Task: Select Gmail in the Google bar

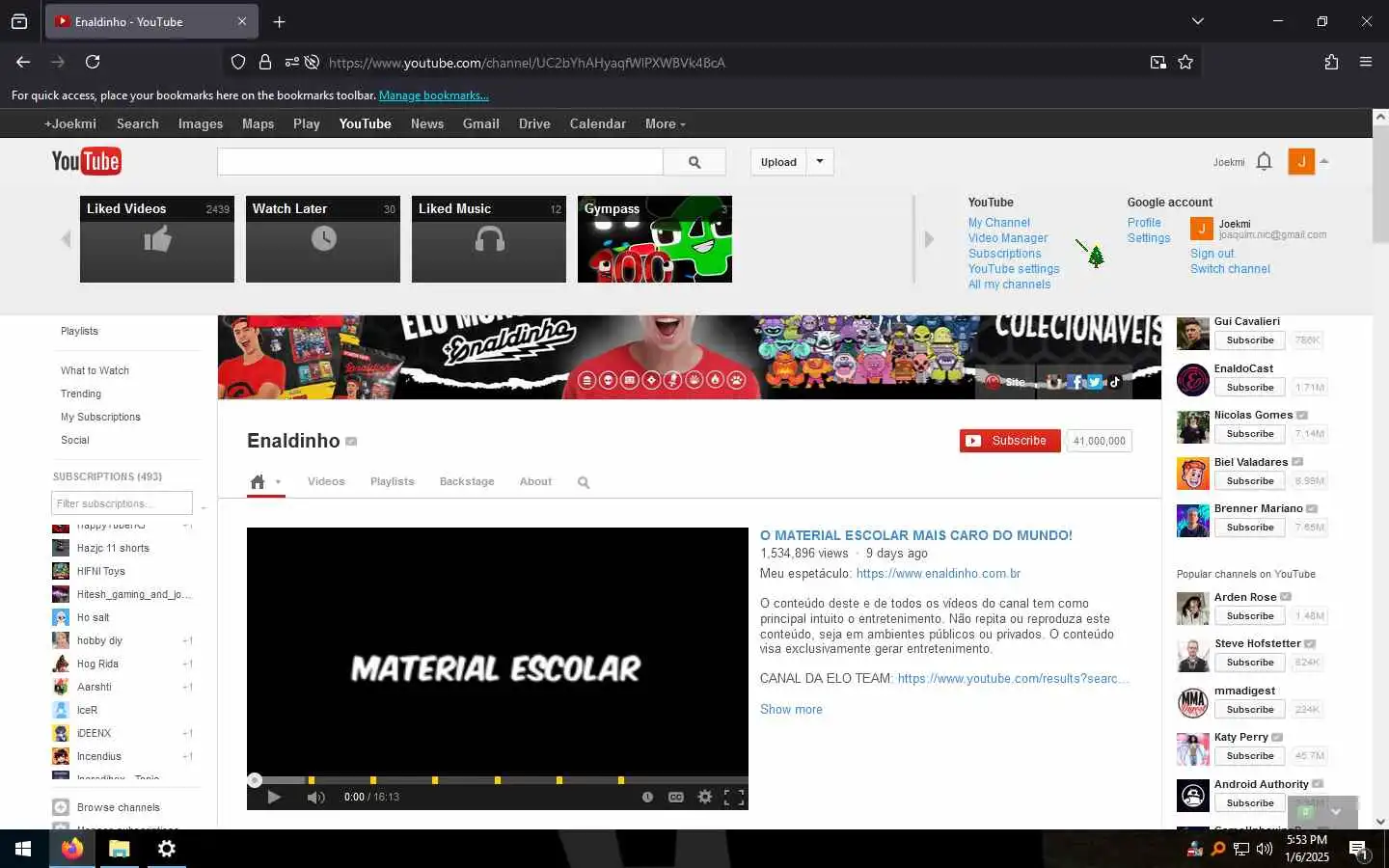Action: (480, 123)
